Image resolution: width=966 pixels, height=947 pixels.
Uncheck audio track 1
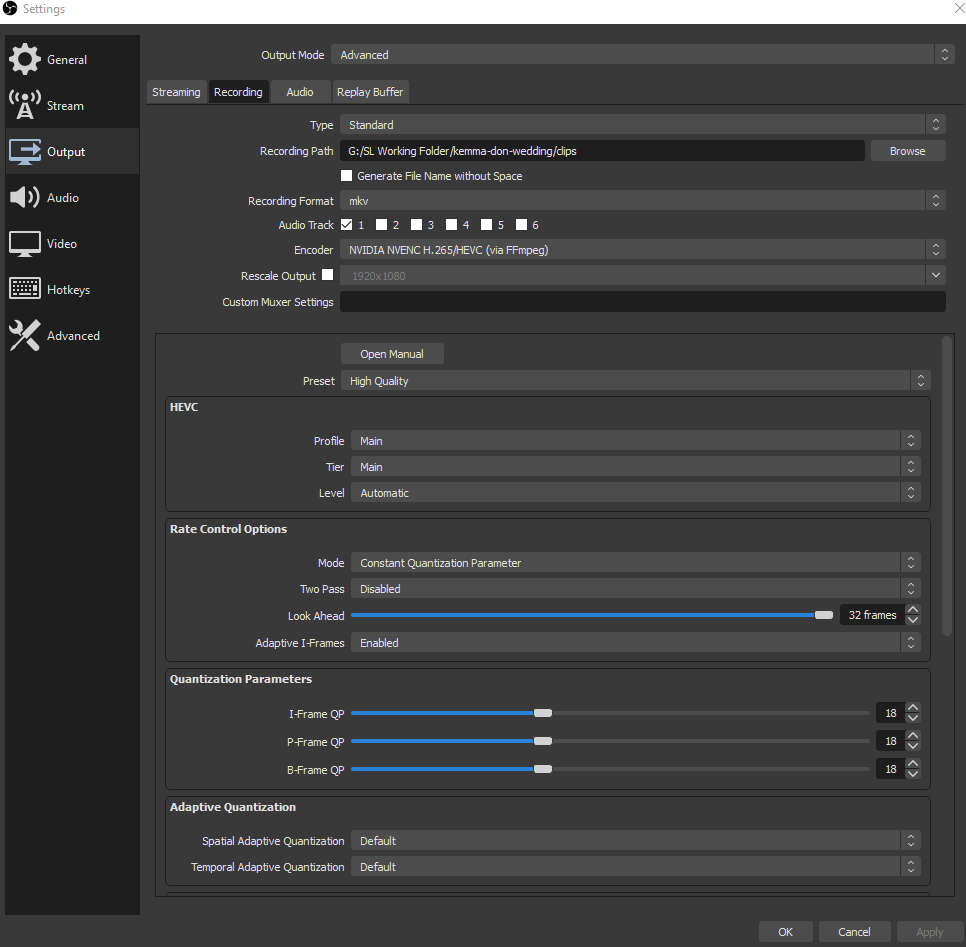click(x=347, y=224)
